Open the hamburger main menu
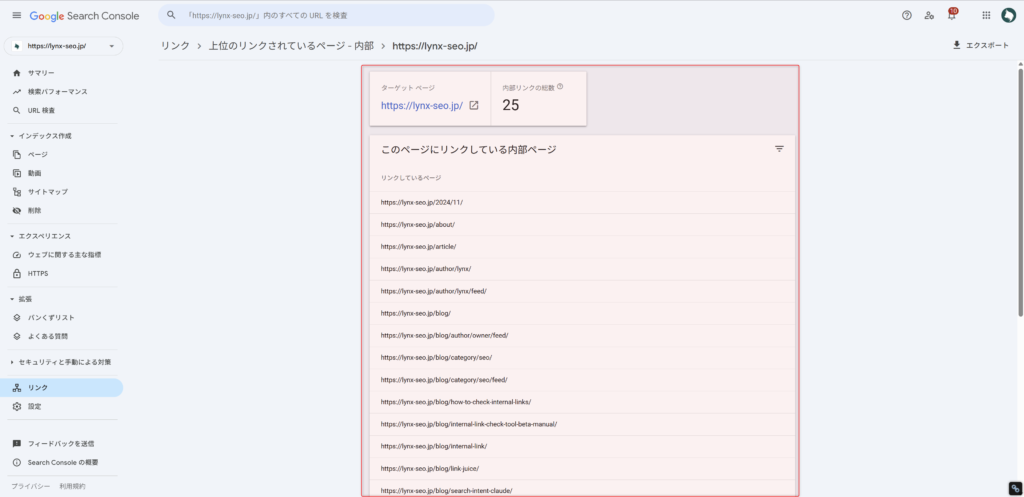 click(x=16, y=15)
